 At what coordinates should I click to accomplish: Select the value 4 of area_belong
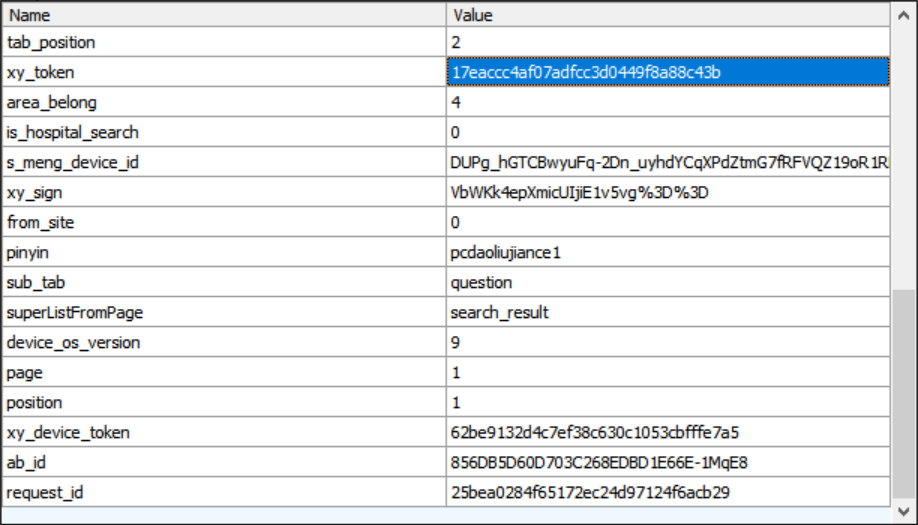668,102
